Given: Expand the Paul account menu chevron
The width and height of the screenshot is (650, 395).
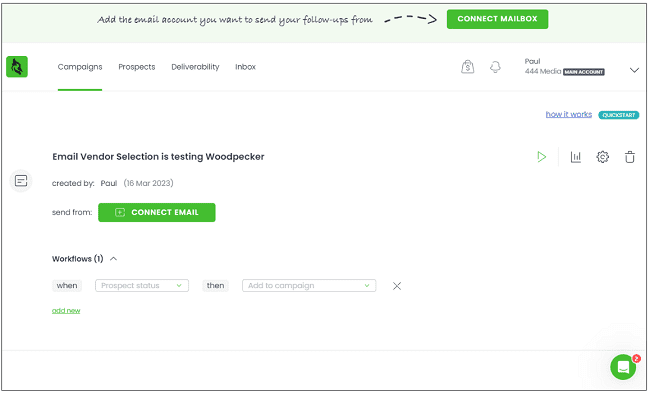Looking at the screenshot, I should click(x=634, y=70).
